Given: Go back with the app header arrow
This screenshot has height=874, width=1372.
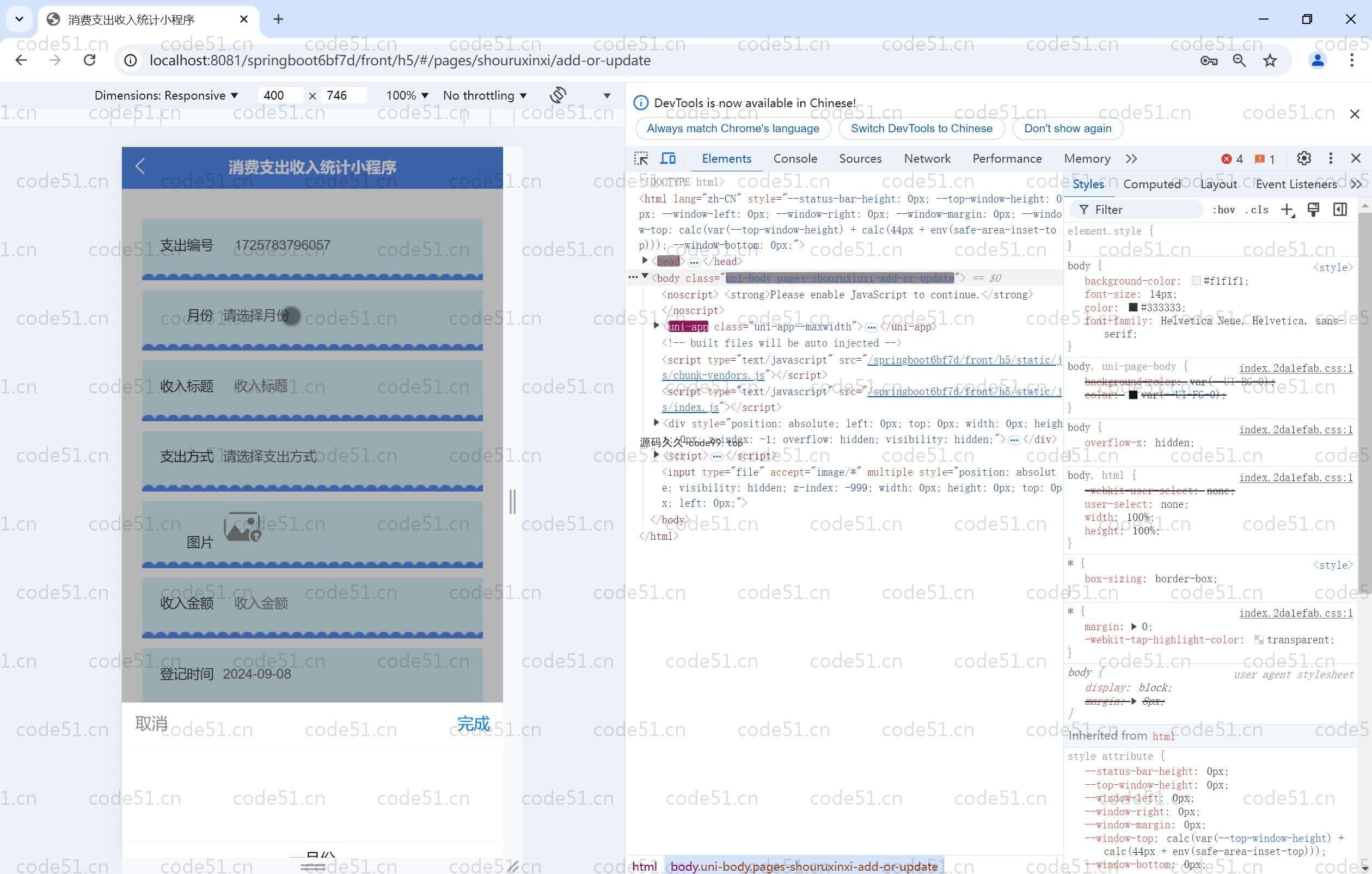Looking at the screenshot, I should click(140, 167).
